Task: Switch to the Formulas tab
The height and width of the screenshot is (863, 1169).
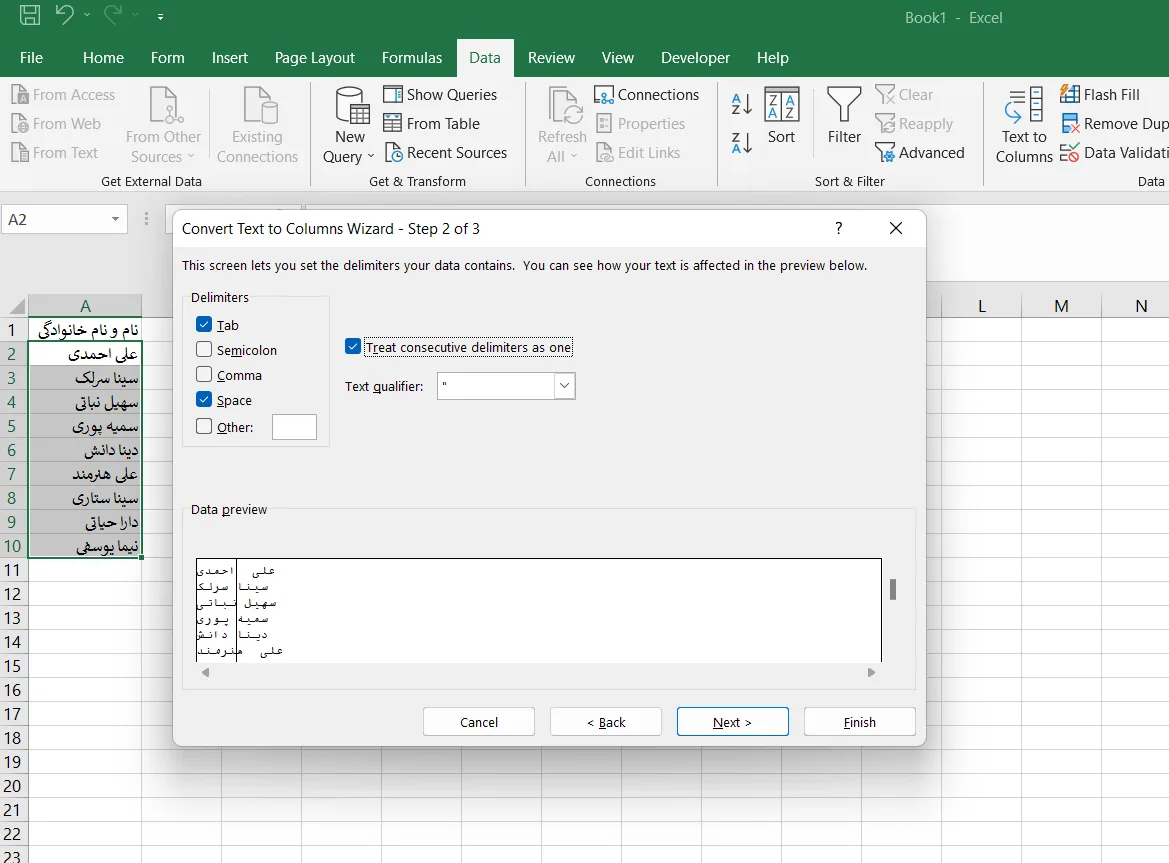Action: coord(412,57)
